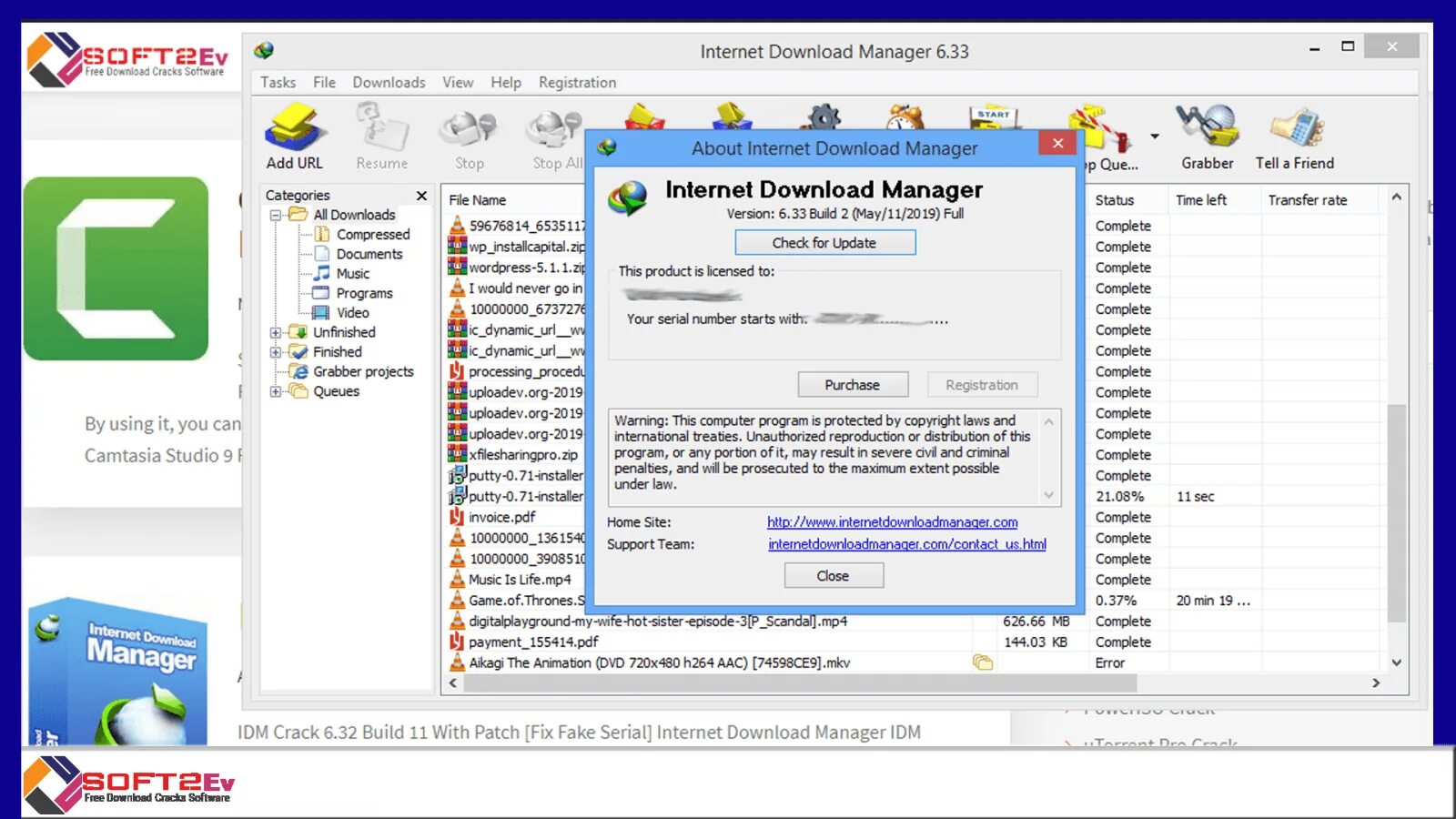Click the wp_installcapital.zip file icon
The height and width of the screenshot is (819, 1456).
pyautogui.click(x=457, y=246)
